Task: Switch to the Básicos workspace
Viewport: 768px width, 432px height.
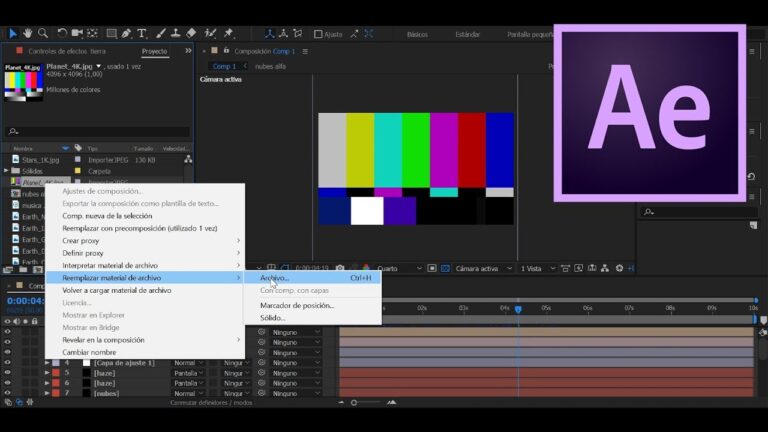Action: (x=417, y=34)
